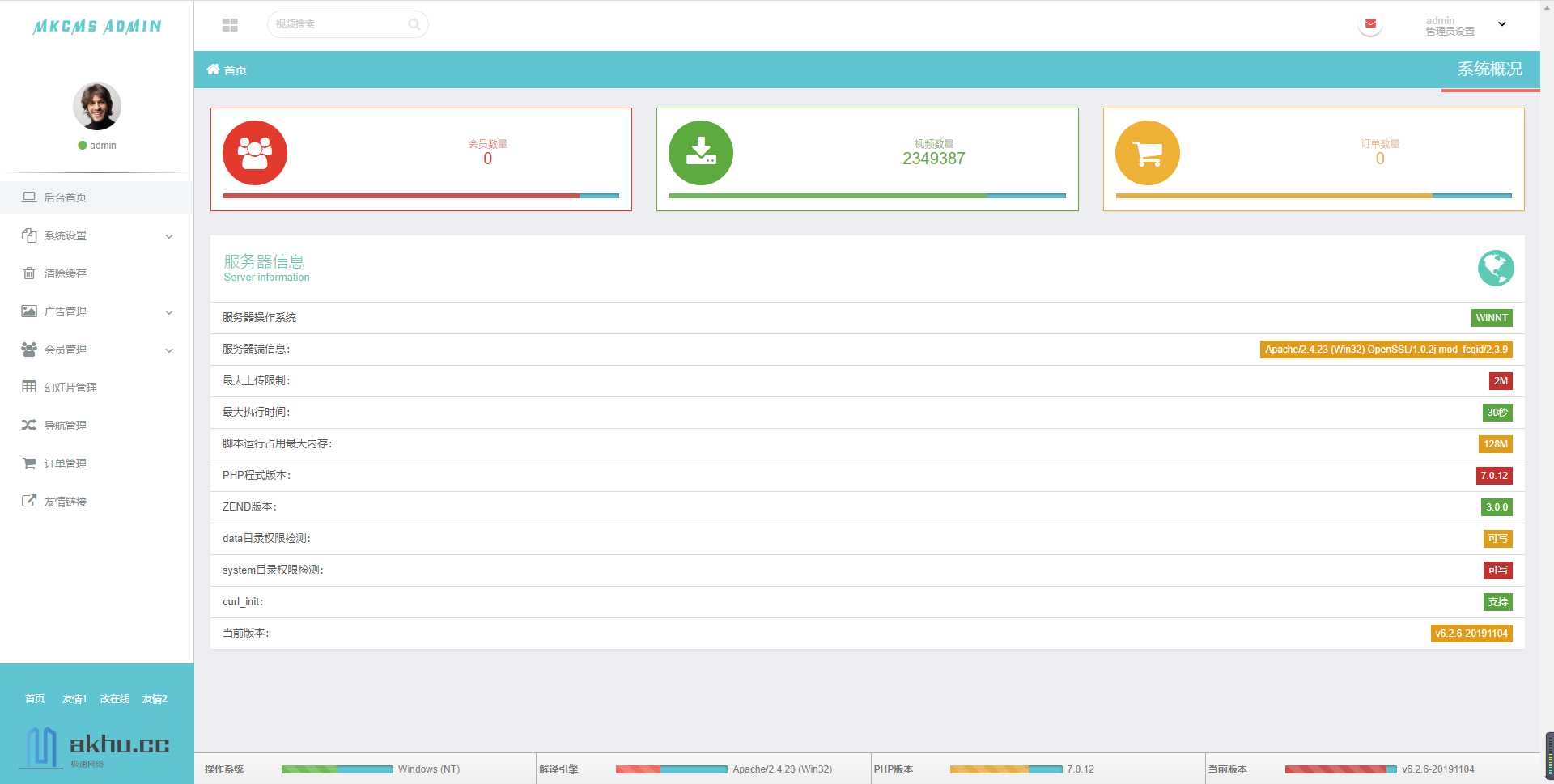1554x784 pixels.
Task: Click the 友情2 footer link
Action: coord(155,699)
